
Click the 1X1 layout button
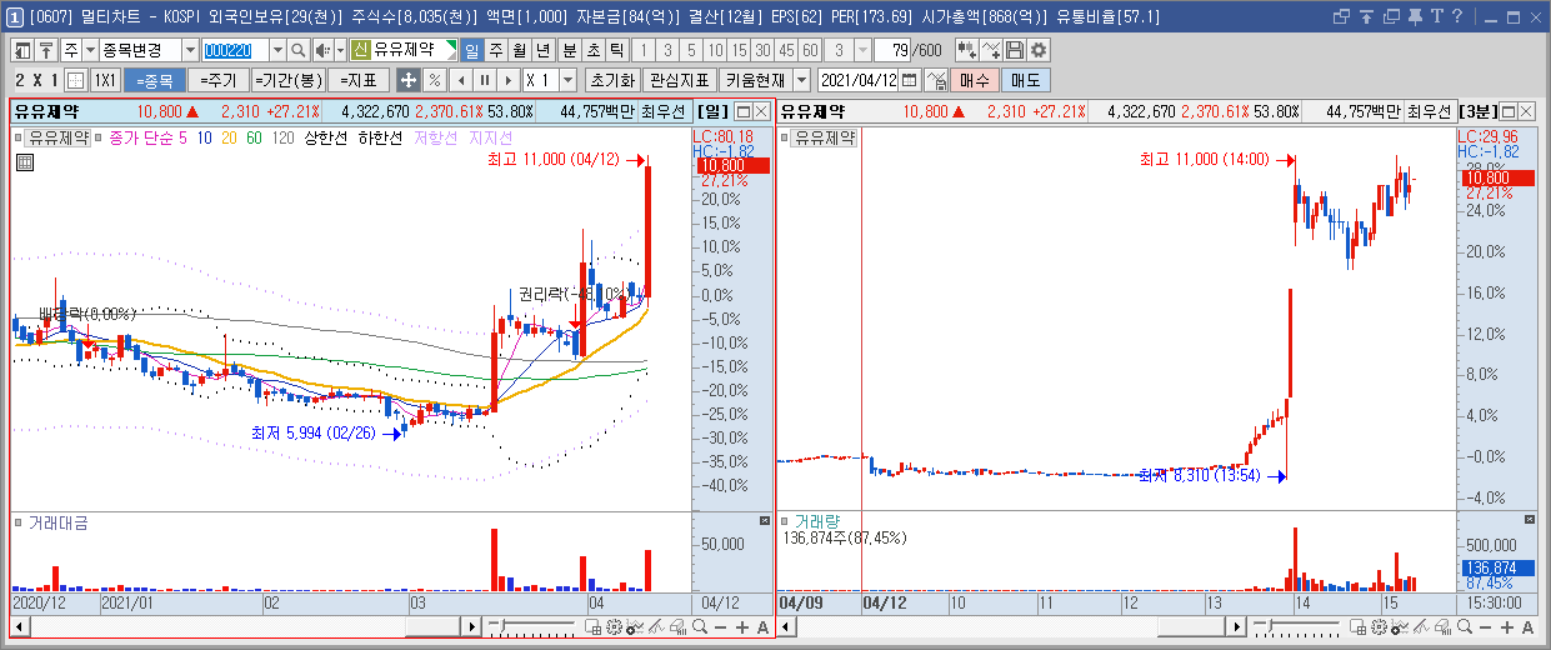pos(105,80)
